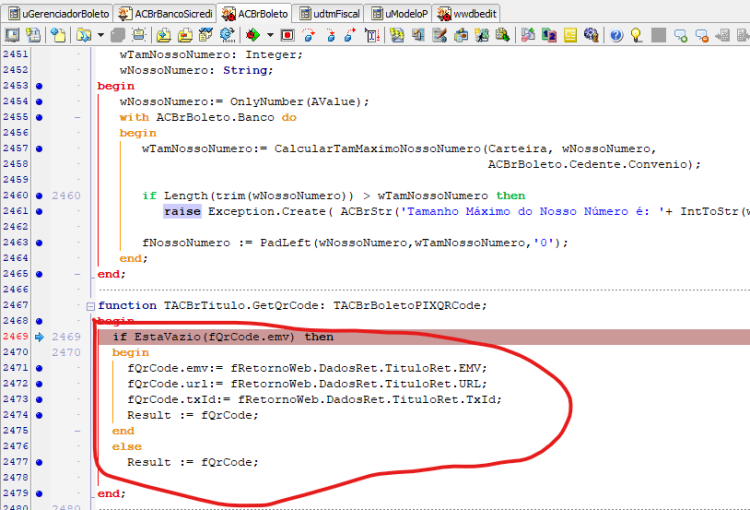
Task: Click the Open file folder icon
Action: 84,35
